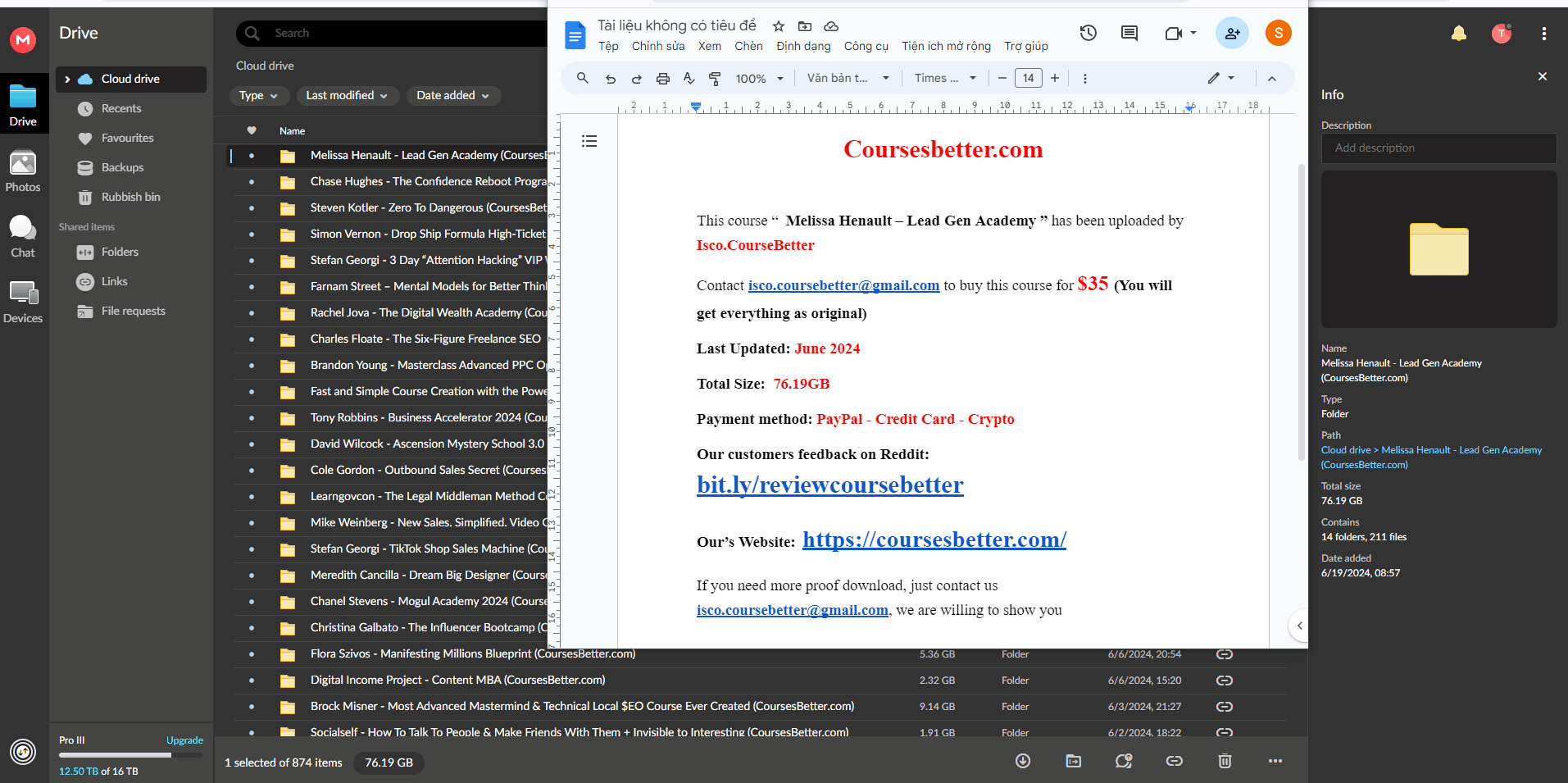Open the Tệp menu
This screenshot has height=783, width=1568.
pos(608,46)
